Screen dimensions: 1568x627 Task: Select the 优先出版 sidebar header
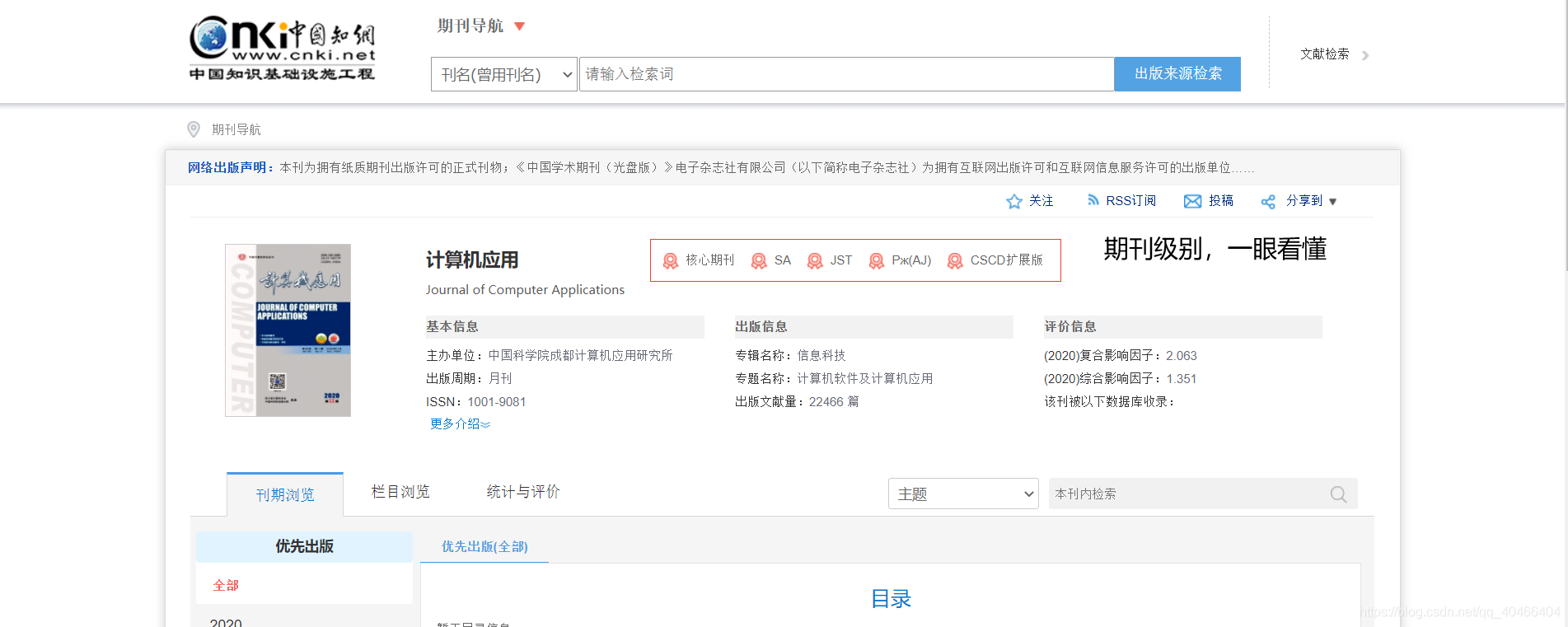(x=304, y=546)
